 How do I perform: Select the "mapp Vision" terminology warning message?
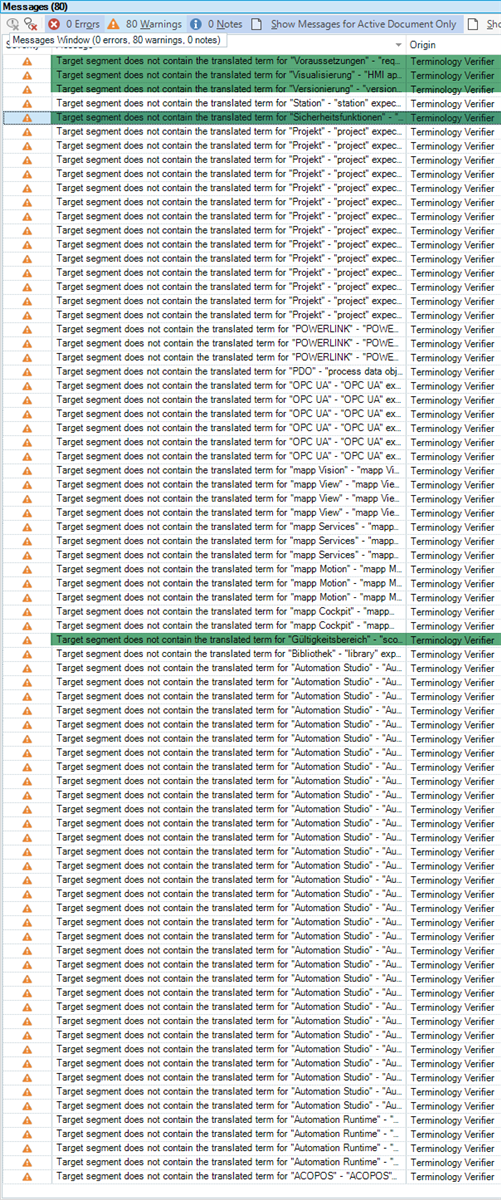(230, 470)
